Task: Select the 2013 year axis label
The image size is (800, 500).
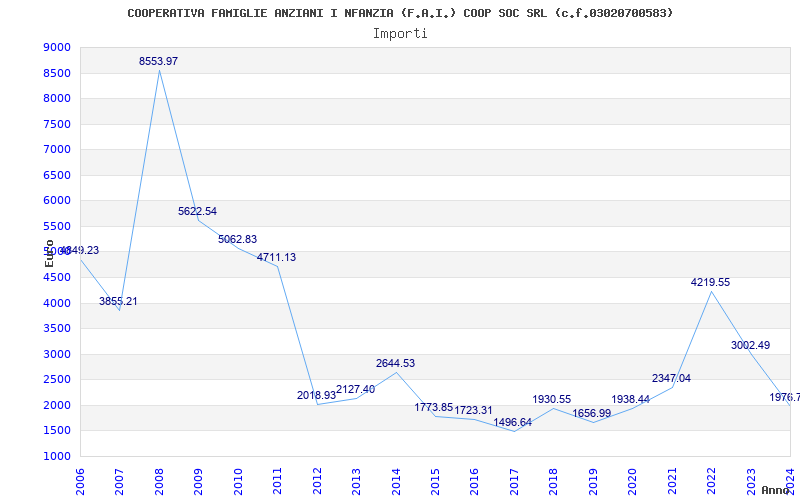Action: [x=356, y=482]
